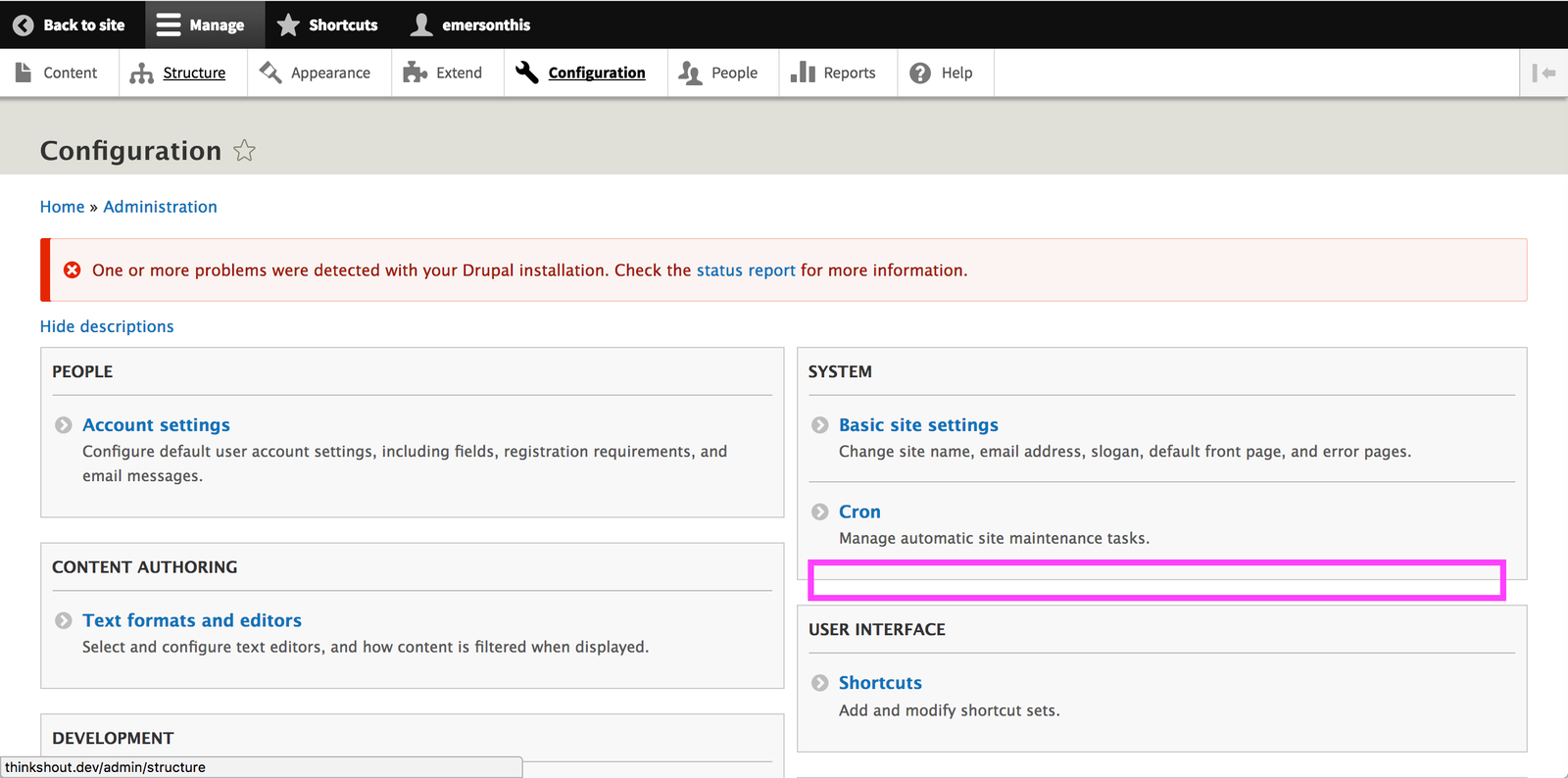Viewport: 1568px width, 778px height.
Task: Click the Configuration page title
Action: [x=130, y=151]
